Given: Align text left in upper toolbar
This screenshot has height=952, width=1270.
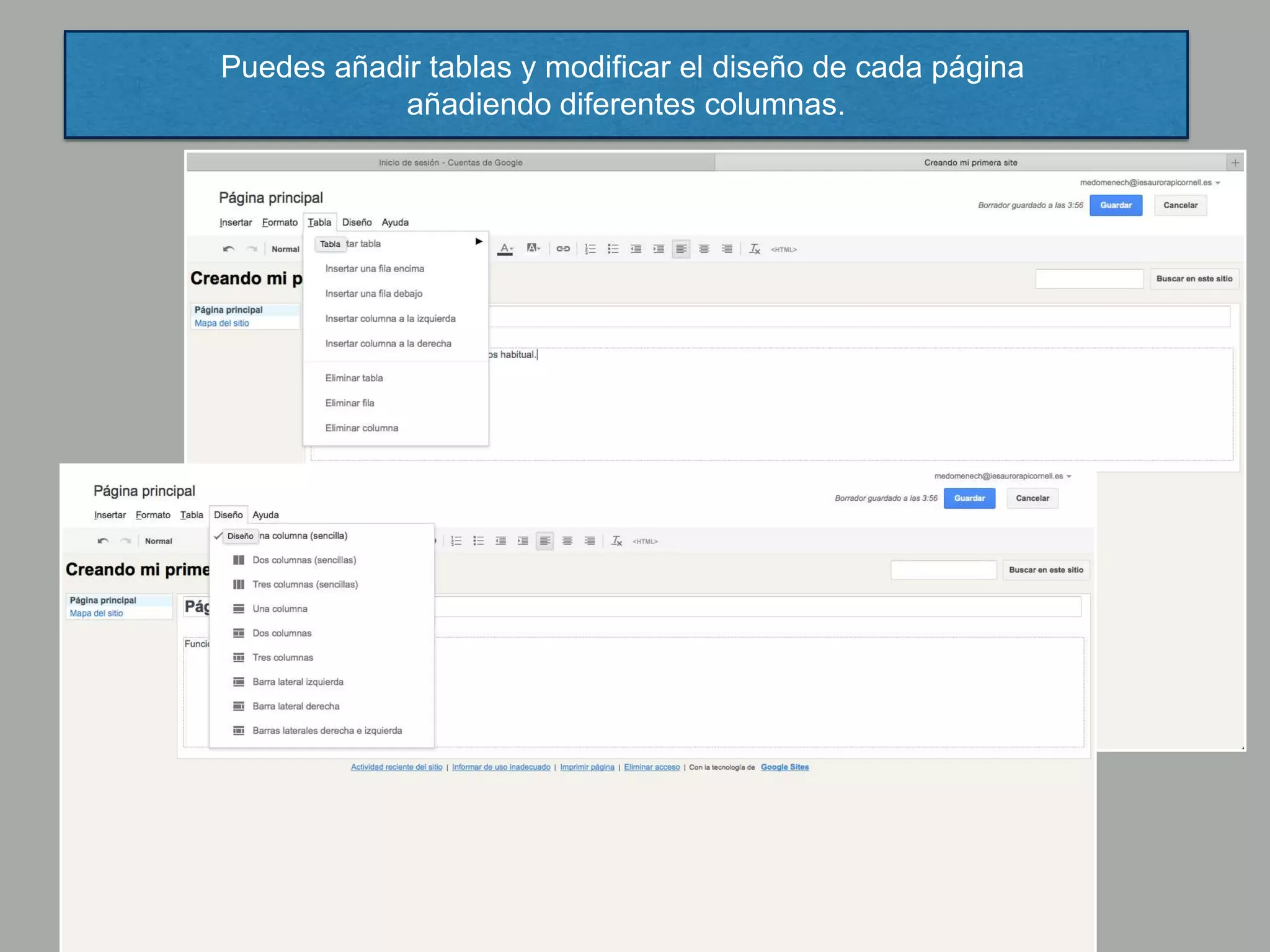Looking at the screenshot, I should (681, 249).
